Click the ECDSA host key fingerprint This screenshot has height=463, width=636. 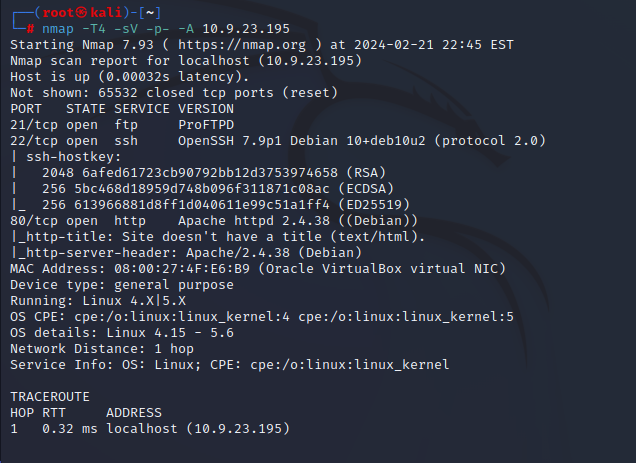(202, 189)
